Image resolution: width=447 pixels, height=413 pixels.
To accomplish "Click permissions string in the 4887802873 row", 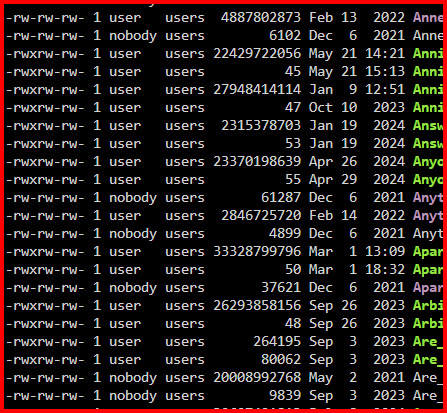I will click(x=45, y=18).
